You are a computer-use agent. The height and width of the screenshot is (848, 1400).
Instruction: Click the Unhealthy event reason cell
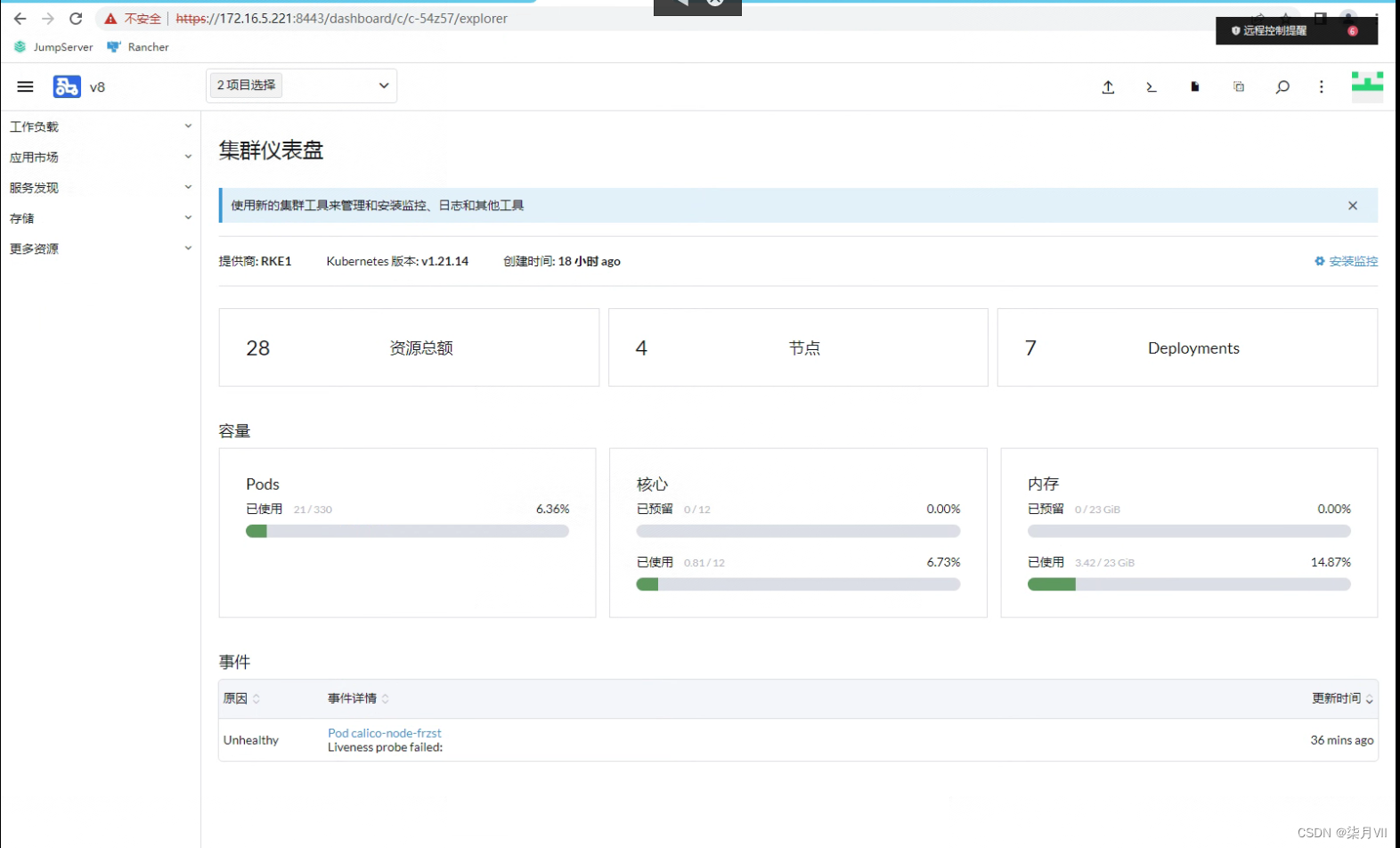pyautogui.click(x=251, y=740)
